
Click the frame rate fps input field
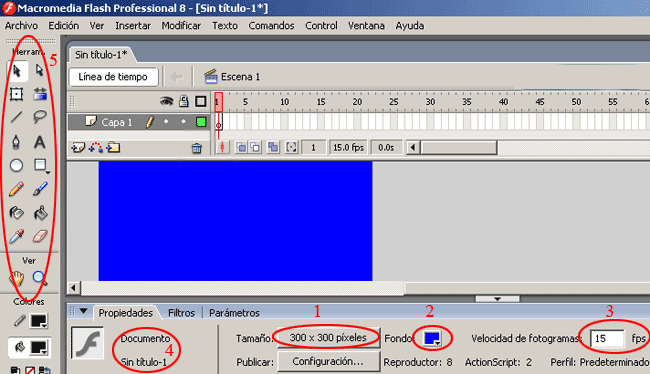point(607,339)
